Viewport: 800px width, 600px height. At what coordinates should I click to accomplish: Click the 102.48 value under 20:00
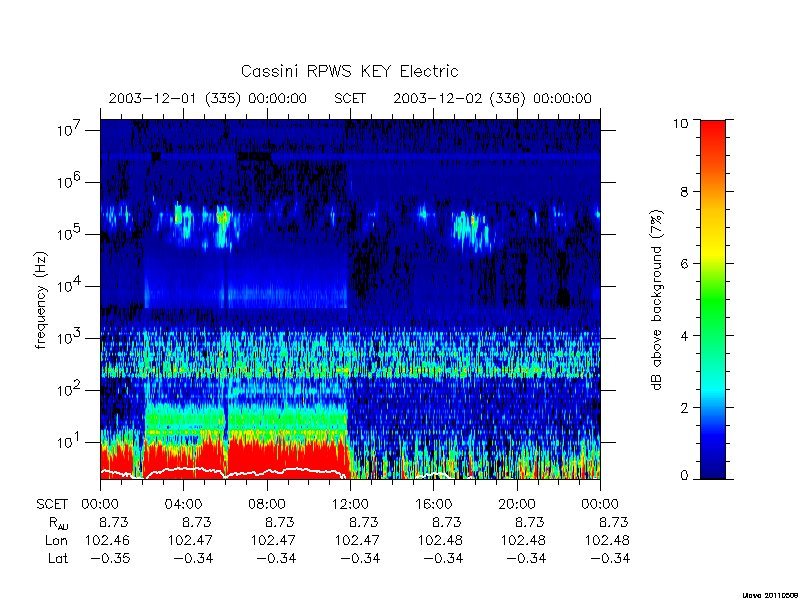tap(523, 540)
